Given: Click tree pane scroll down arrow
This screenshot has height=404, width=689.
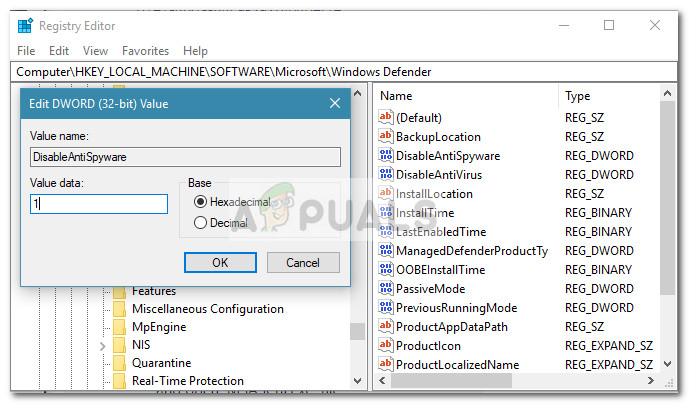Looking at the screenshot, I should point(358,381).
